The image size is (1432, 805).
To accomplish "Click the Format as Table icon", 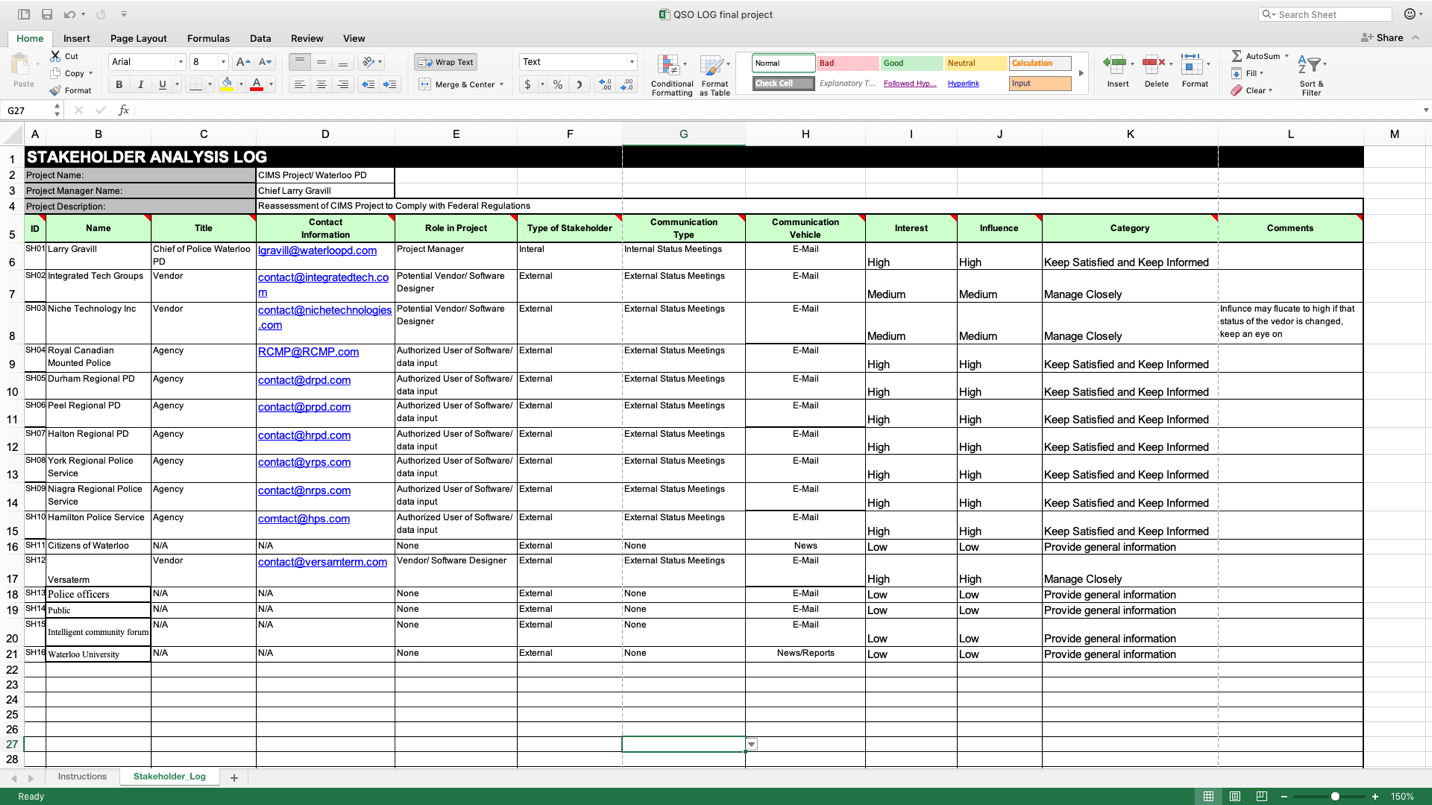I will point(713,68).
